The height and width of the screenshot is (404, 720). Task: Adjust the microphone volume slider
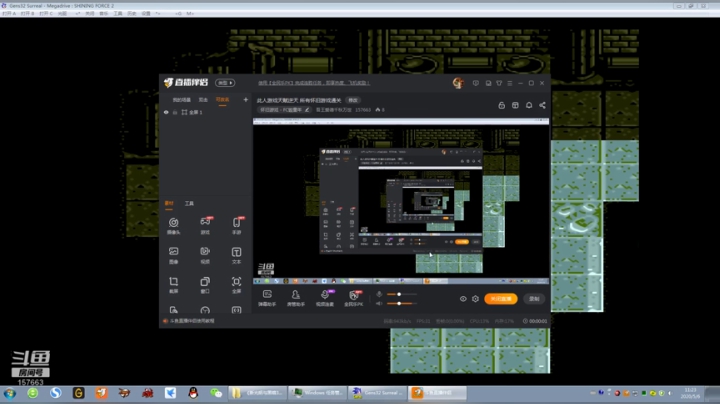402,294
